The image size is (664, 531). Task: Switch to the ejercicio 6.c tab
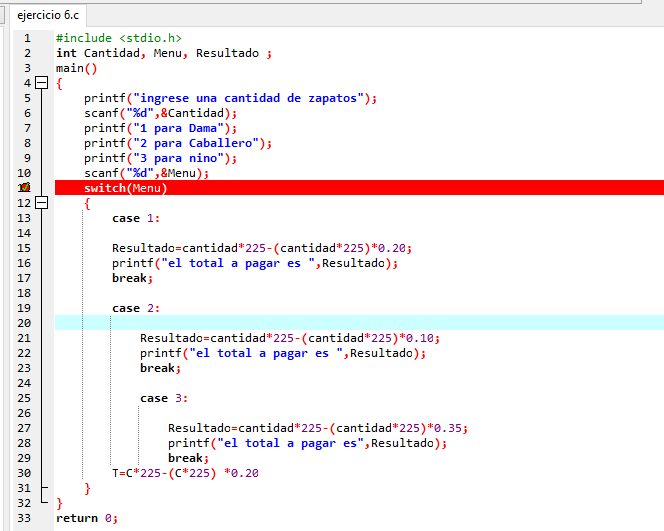tap(48, 15)
